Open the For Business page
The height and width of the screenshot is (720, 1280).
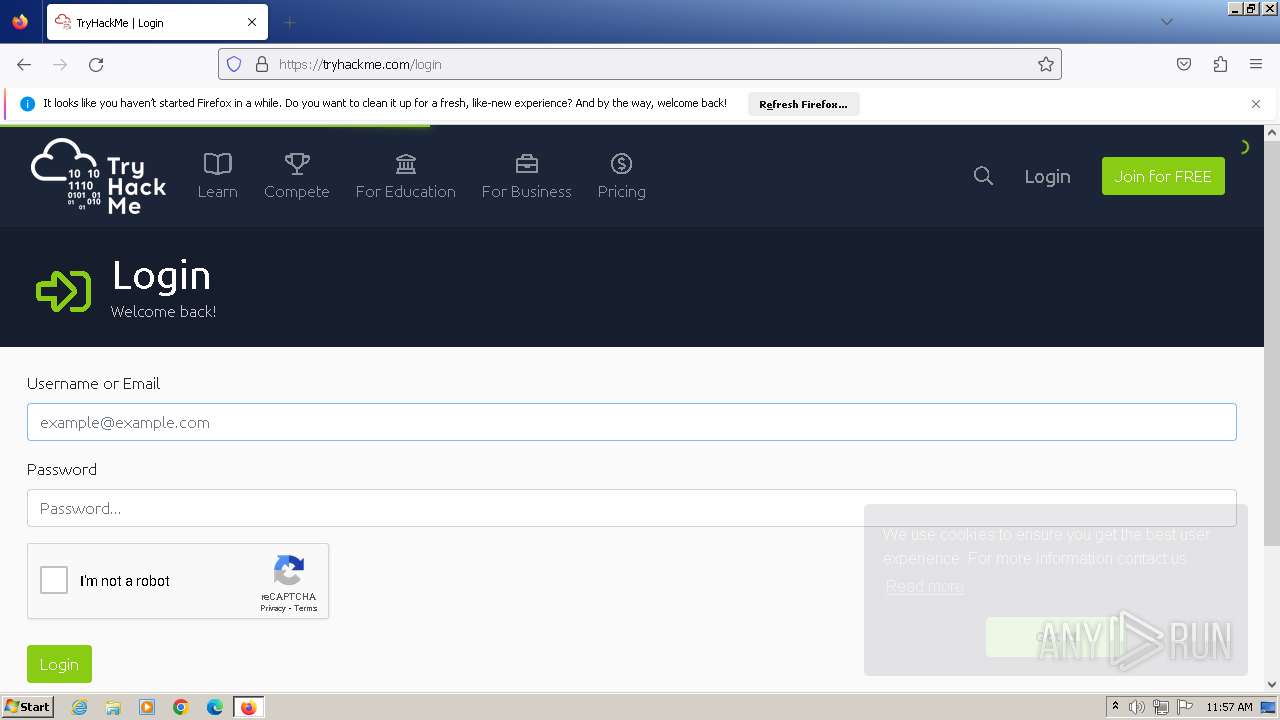[526, 176]
